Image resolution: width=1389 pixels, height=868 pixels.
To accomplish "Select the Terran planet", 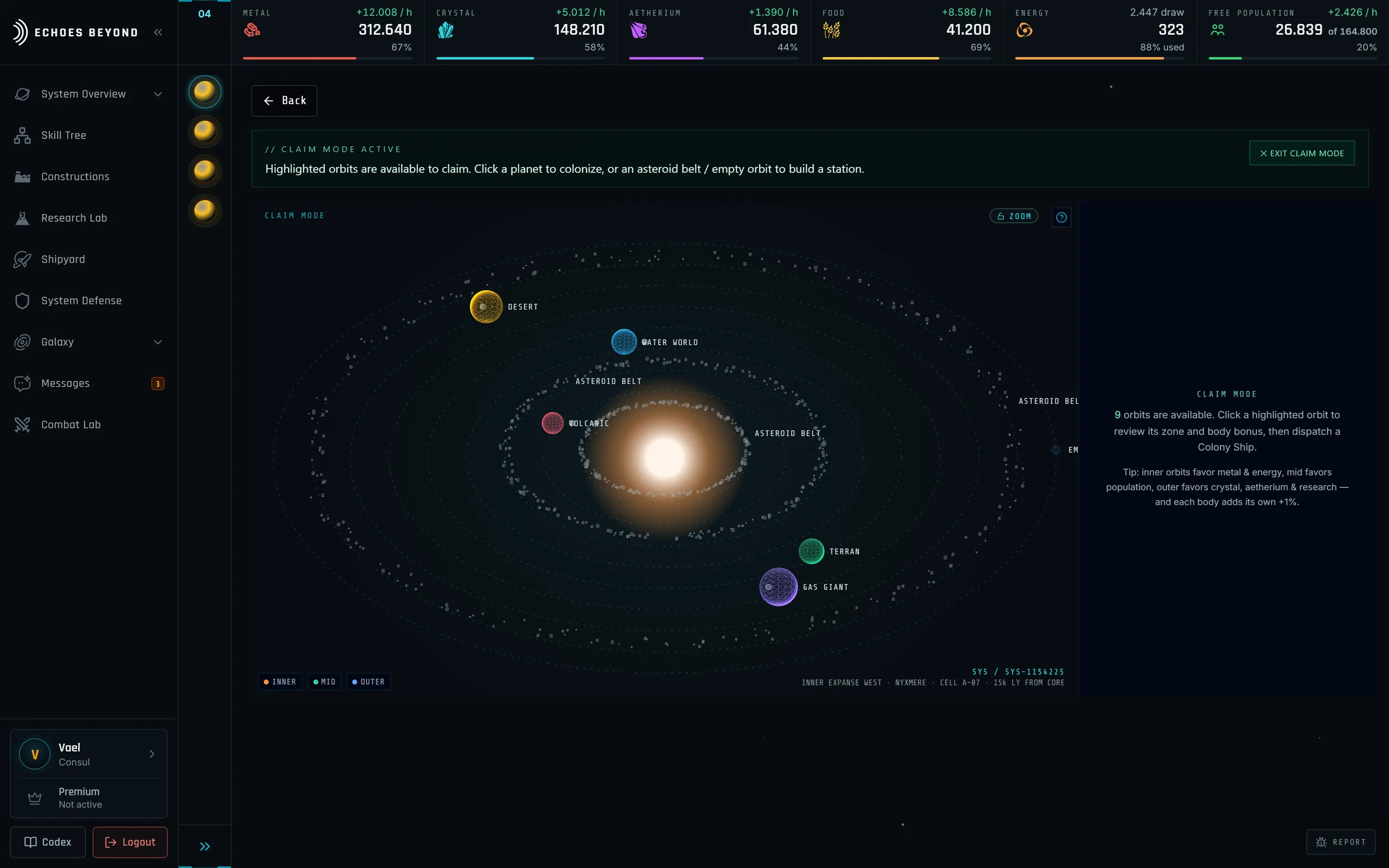I will [812, 551].
